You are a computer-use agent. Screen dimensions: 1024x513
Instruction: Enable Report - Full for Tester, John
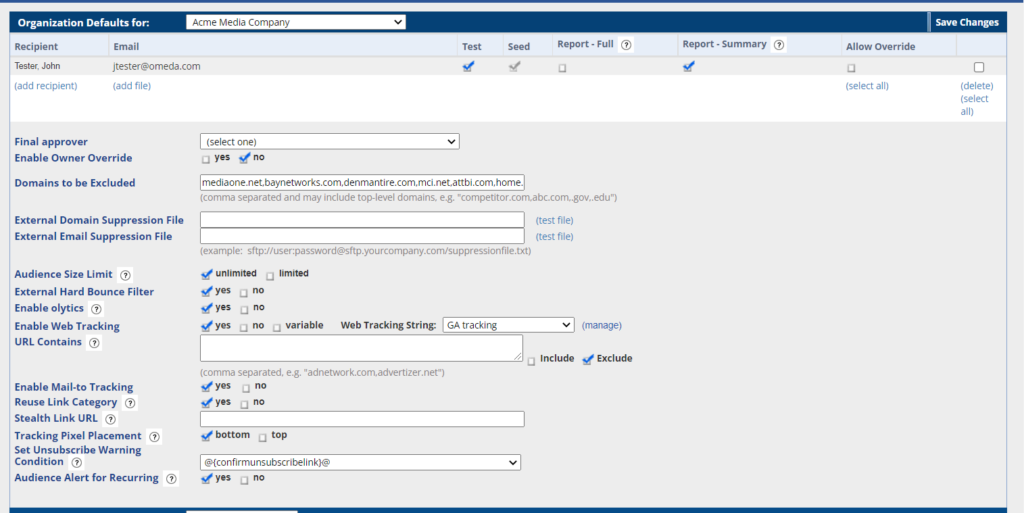pyautogui.click(x=562, y=68)
